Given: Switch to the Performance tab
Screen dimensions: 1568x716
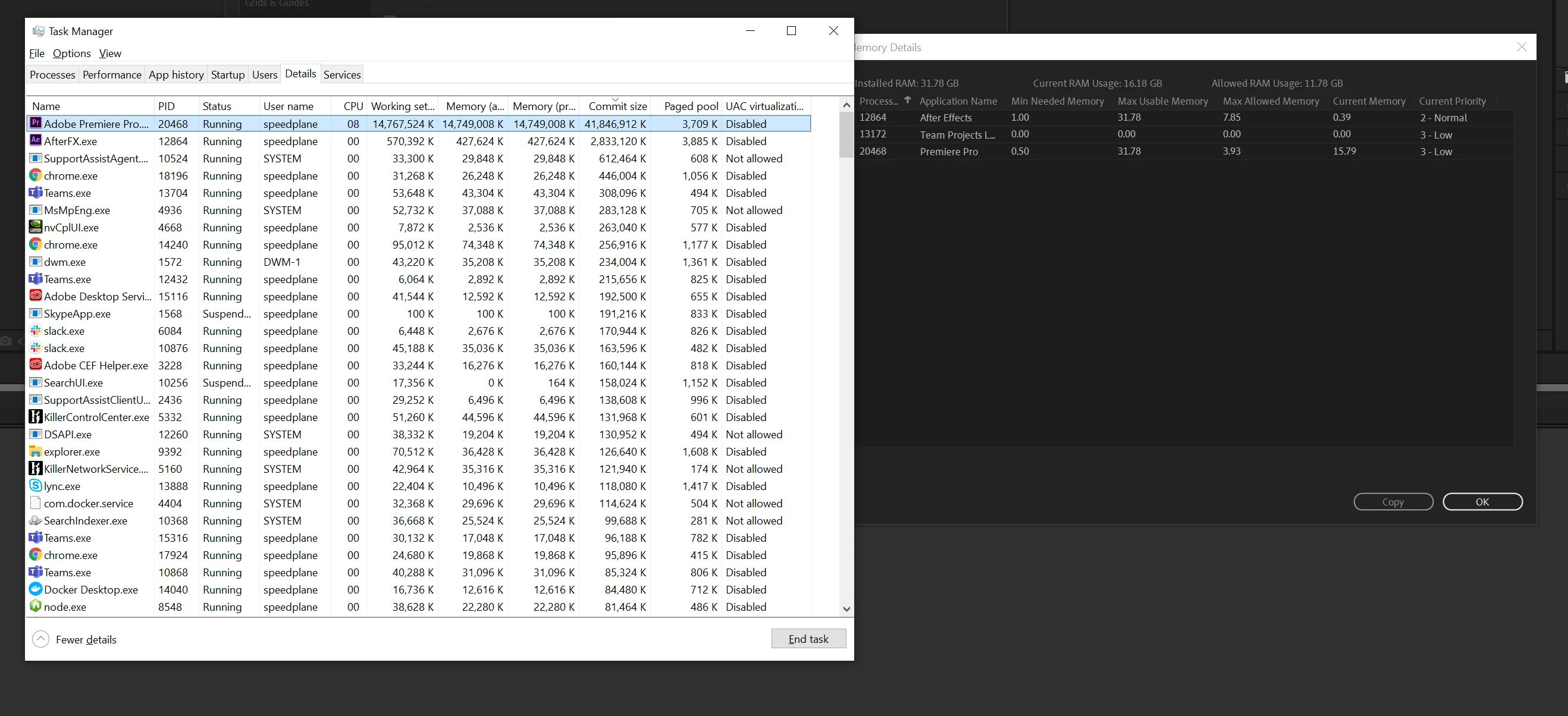Looking at the screenshot, I should [112, 75].
